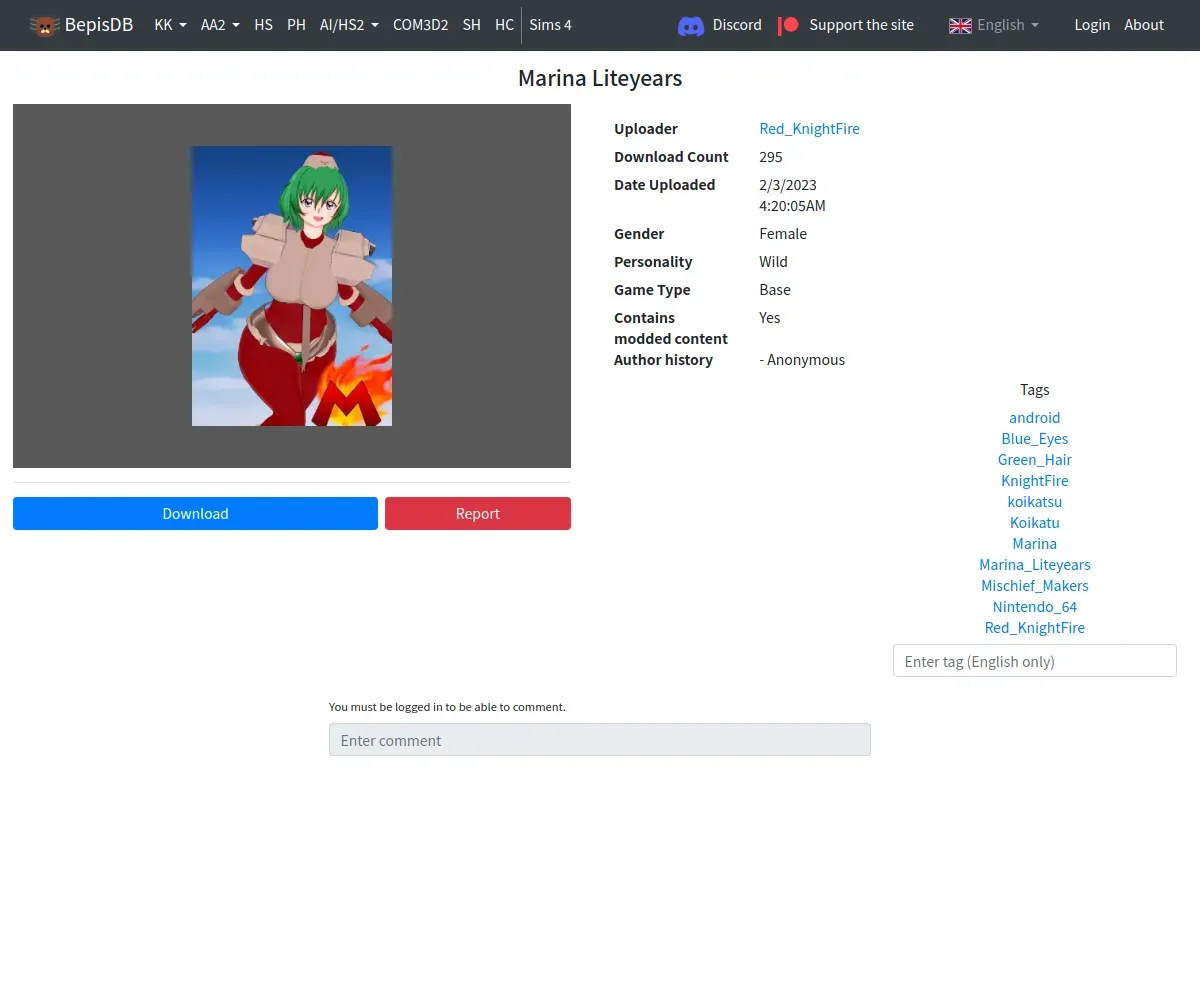Select the Koikatu tag
The image size is (1200, 1000).
coord(1035,523)
